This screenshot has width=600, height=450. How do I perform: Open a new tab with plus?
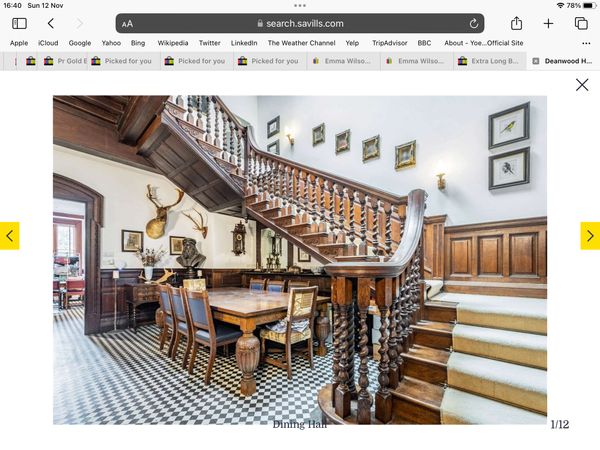tap(548, 23)
